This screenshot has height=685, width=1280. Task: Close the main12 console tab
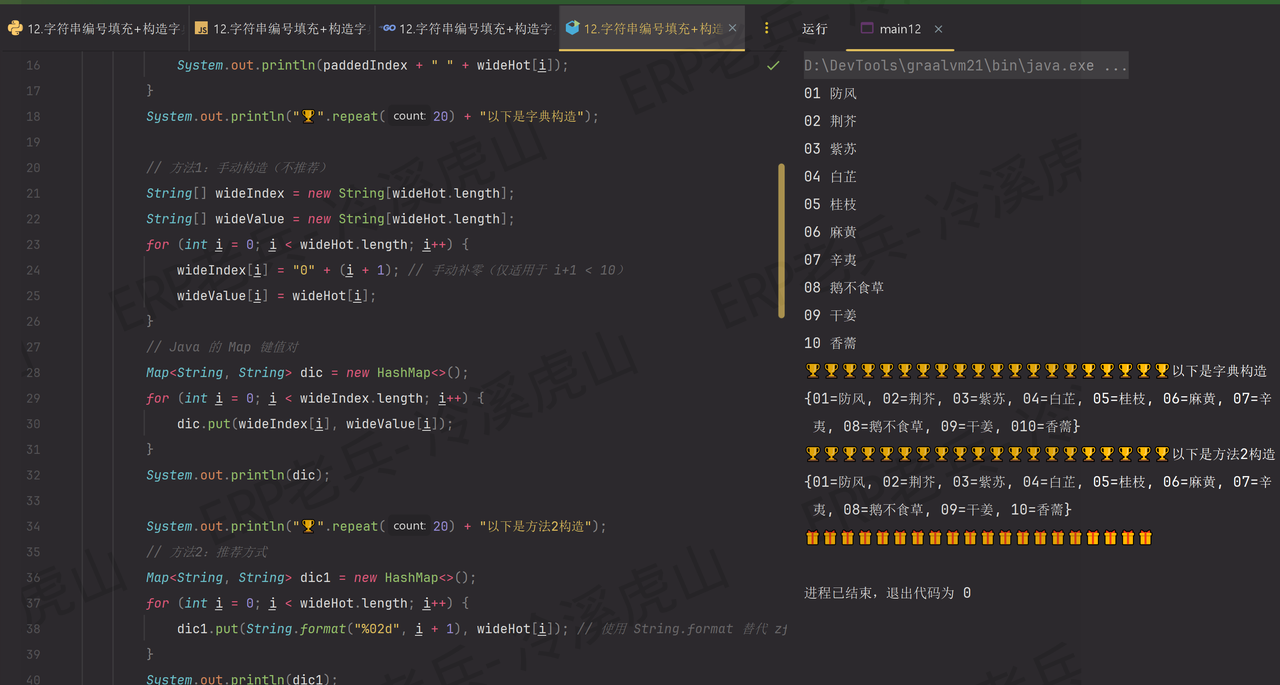tap(938, 29)
